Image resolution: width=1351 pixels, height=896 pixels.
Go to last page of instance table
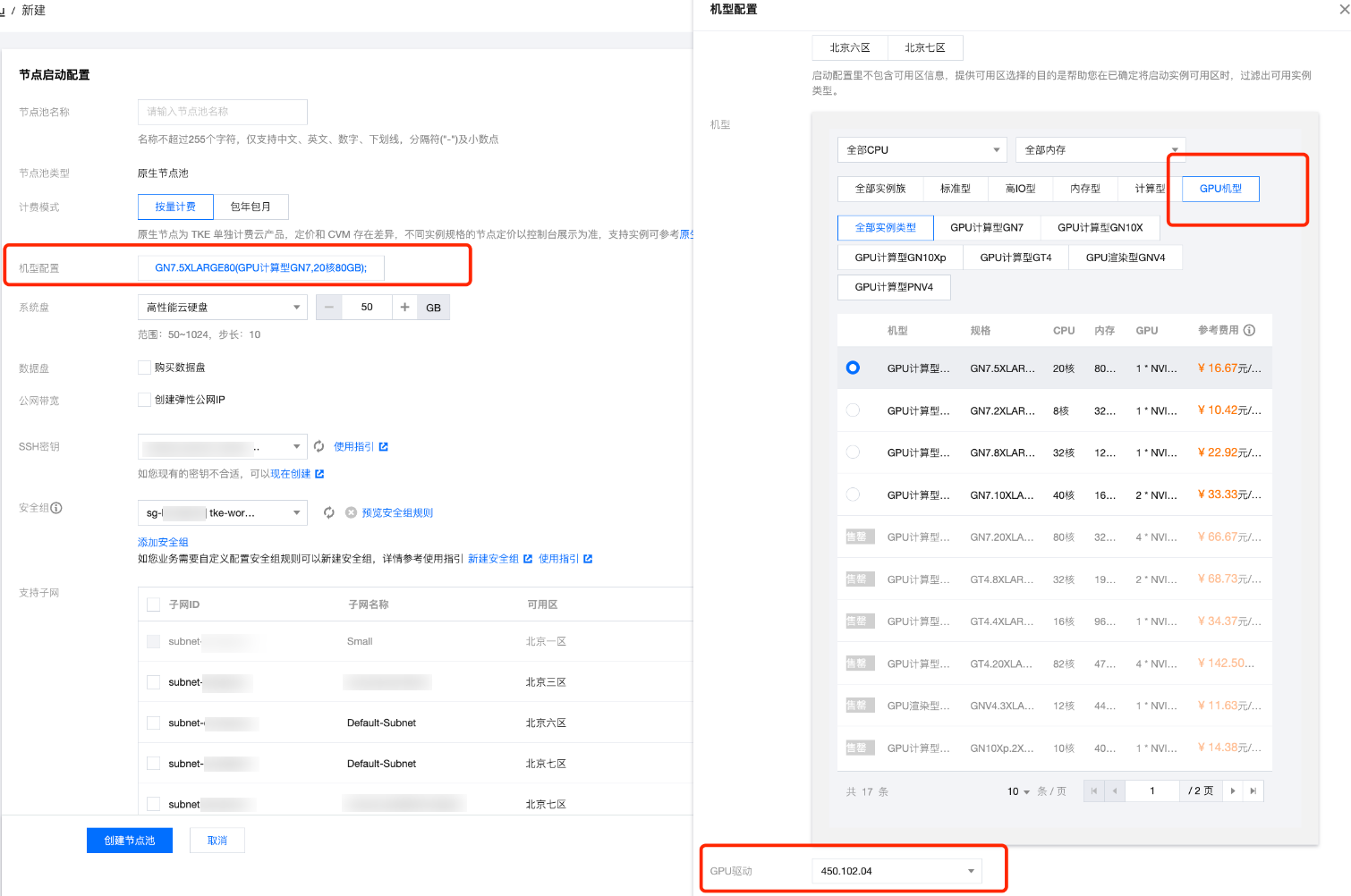(x=1253, y=791)
